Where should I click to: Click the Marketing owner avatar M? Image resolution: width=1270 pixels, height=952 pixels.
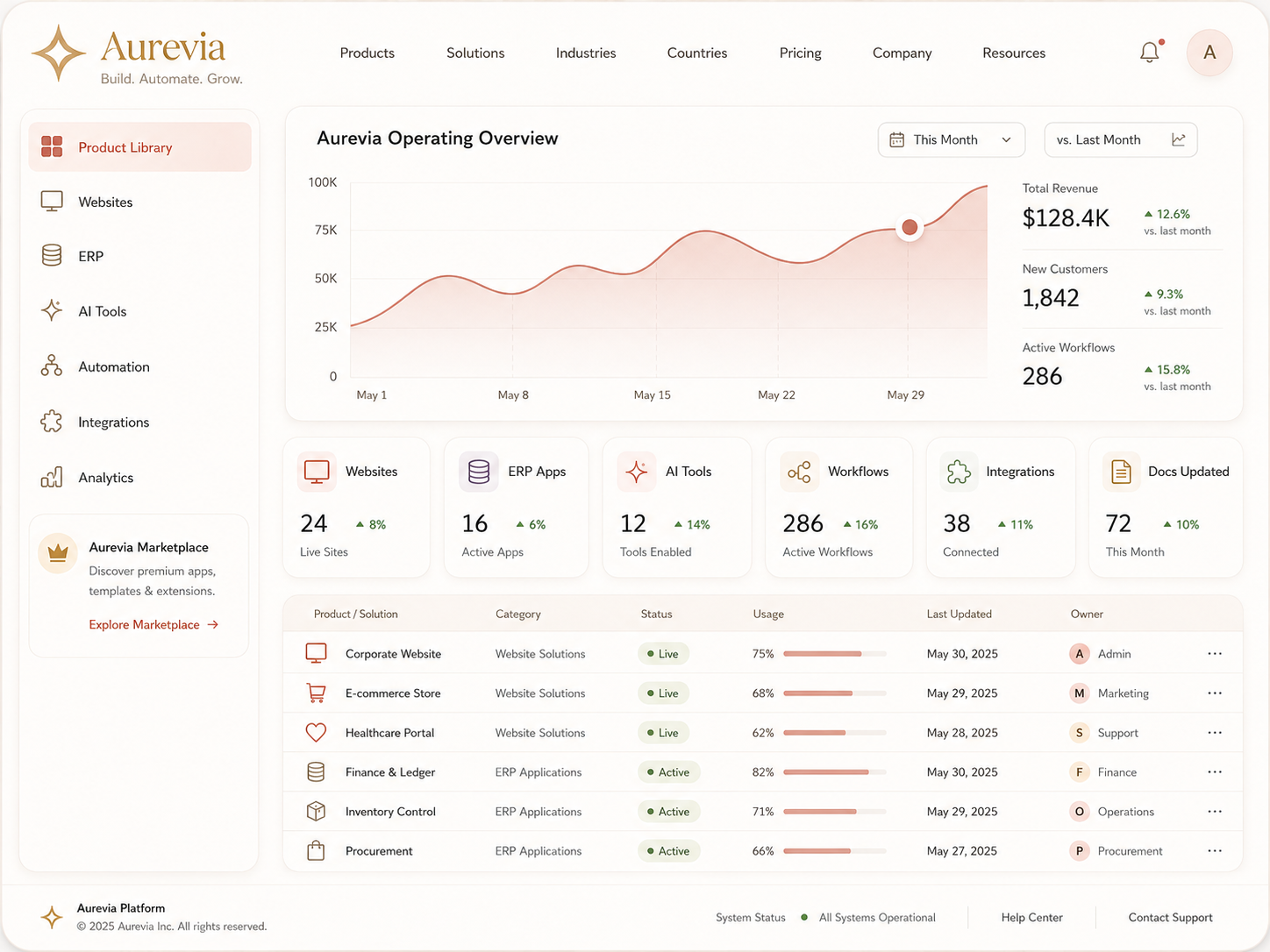coord(1080,693)
